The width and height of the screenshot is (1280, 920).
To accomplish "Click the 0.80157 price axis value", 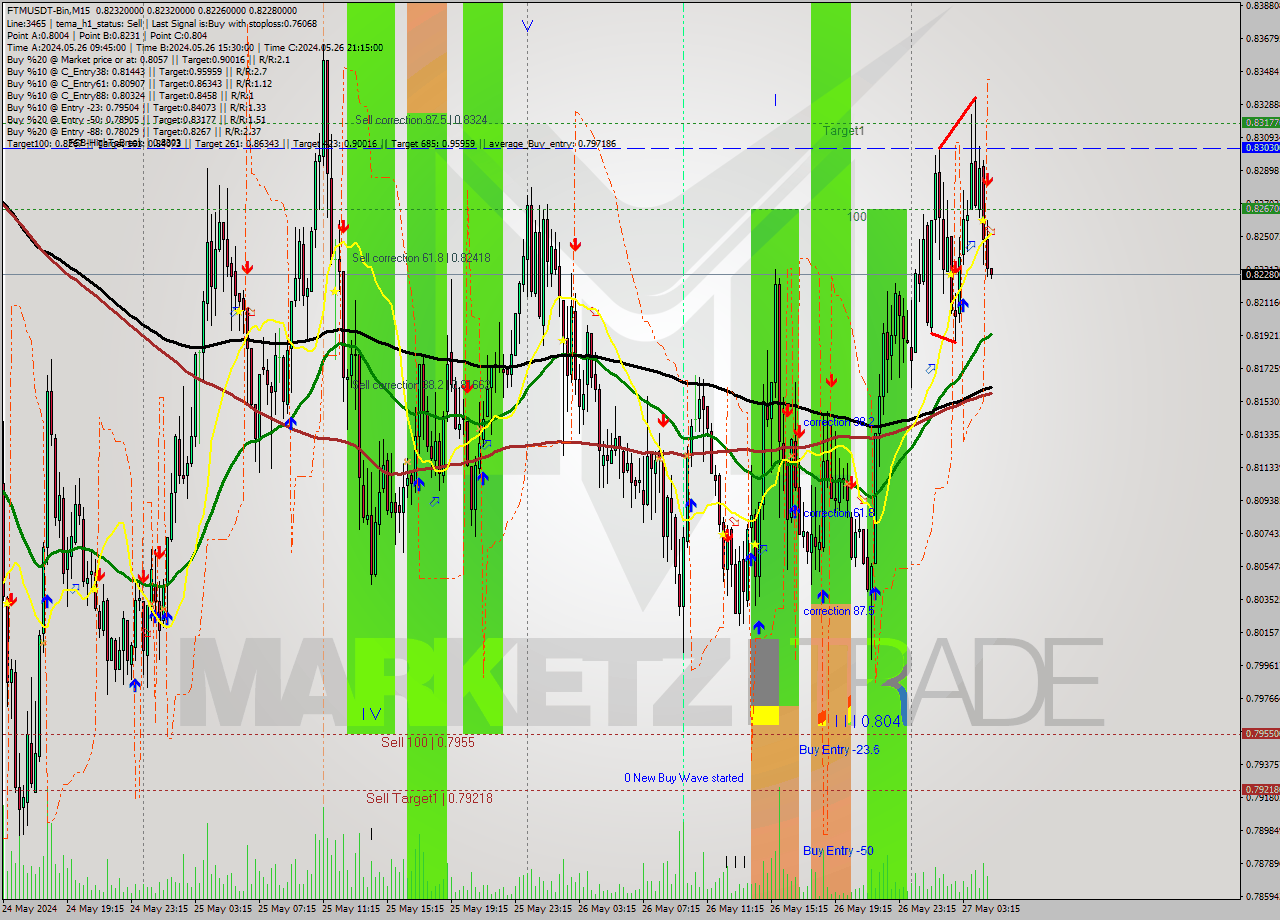I will click(x=1262, y=632).
